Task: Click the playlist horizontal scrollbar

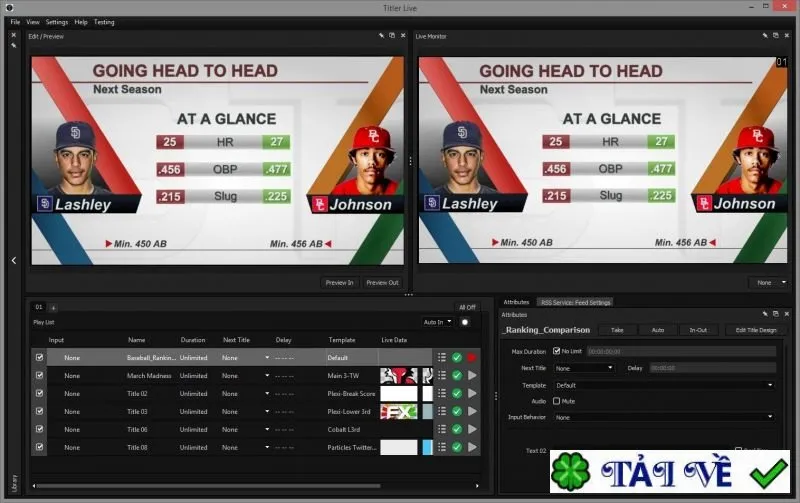Action: coord(208,486)
